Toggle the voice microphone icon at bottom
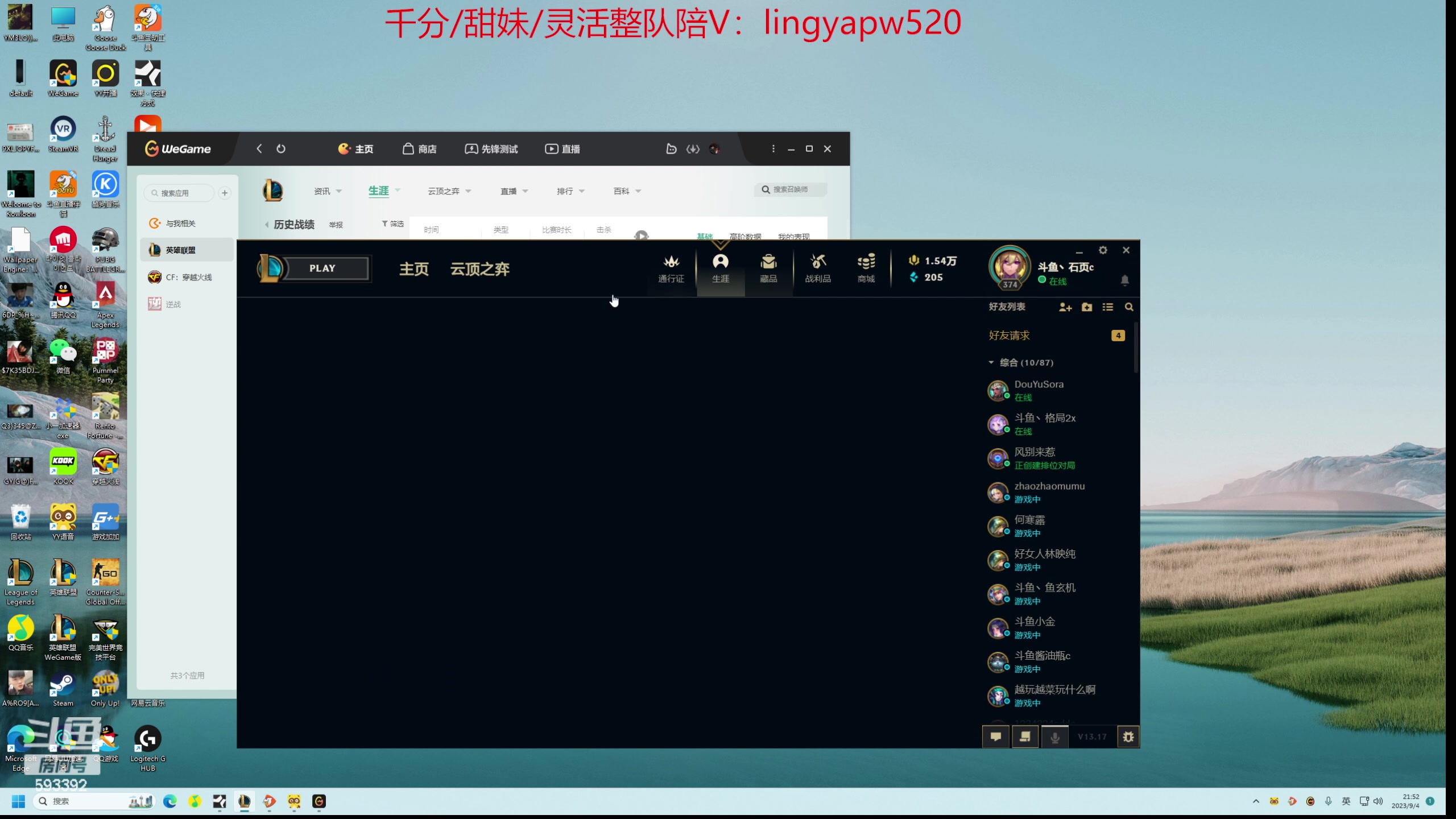This screenshot has width=1456, height=819. (1054, 737)
